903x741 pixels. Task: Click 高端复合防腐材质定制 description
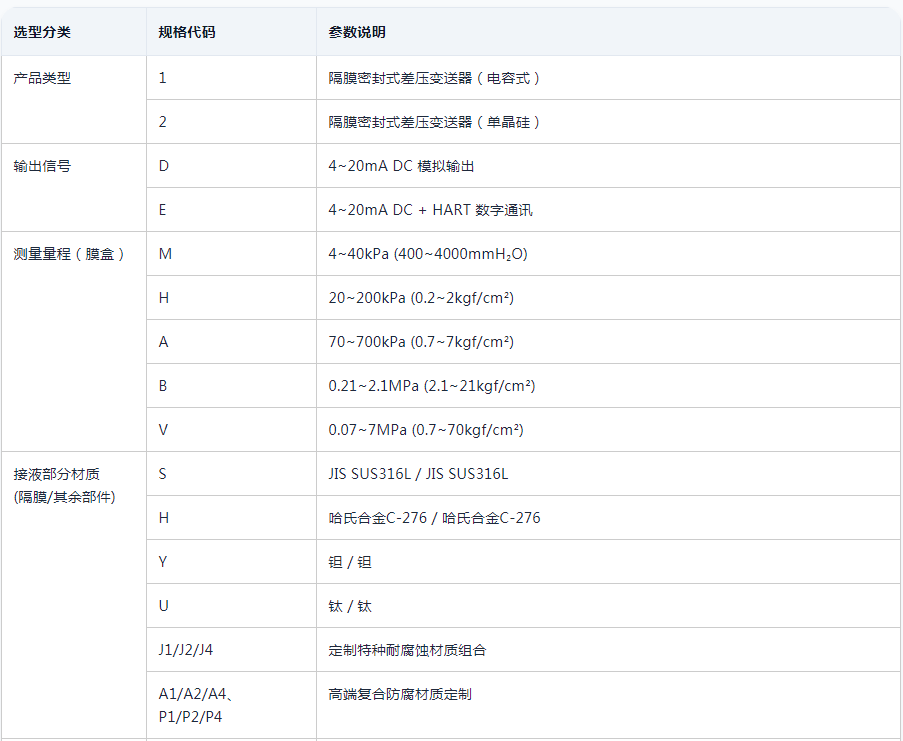click(x=400, y=694)
